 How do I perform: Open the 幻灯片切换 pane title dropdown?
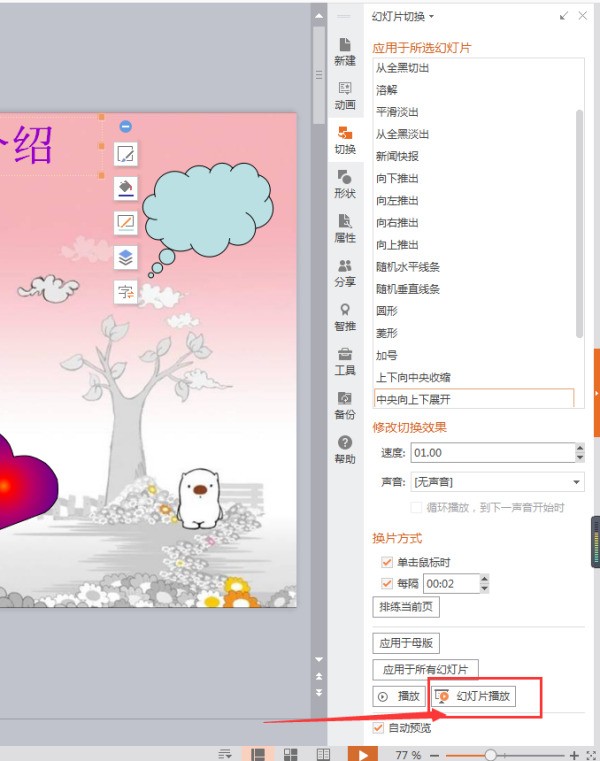click(x=431, y=17)
